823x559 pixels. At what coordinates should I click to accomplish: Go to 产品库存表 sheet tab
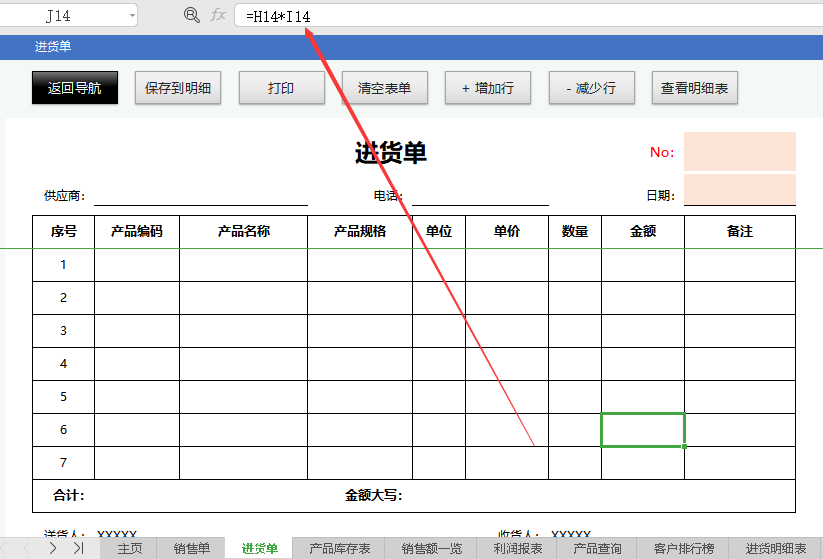pyautogui.click(x=339, y=548)
